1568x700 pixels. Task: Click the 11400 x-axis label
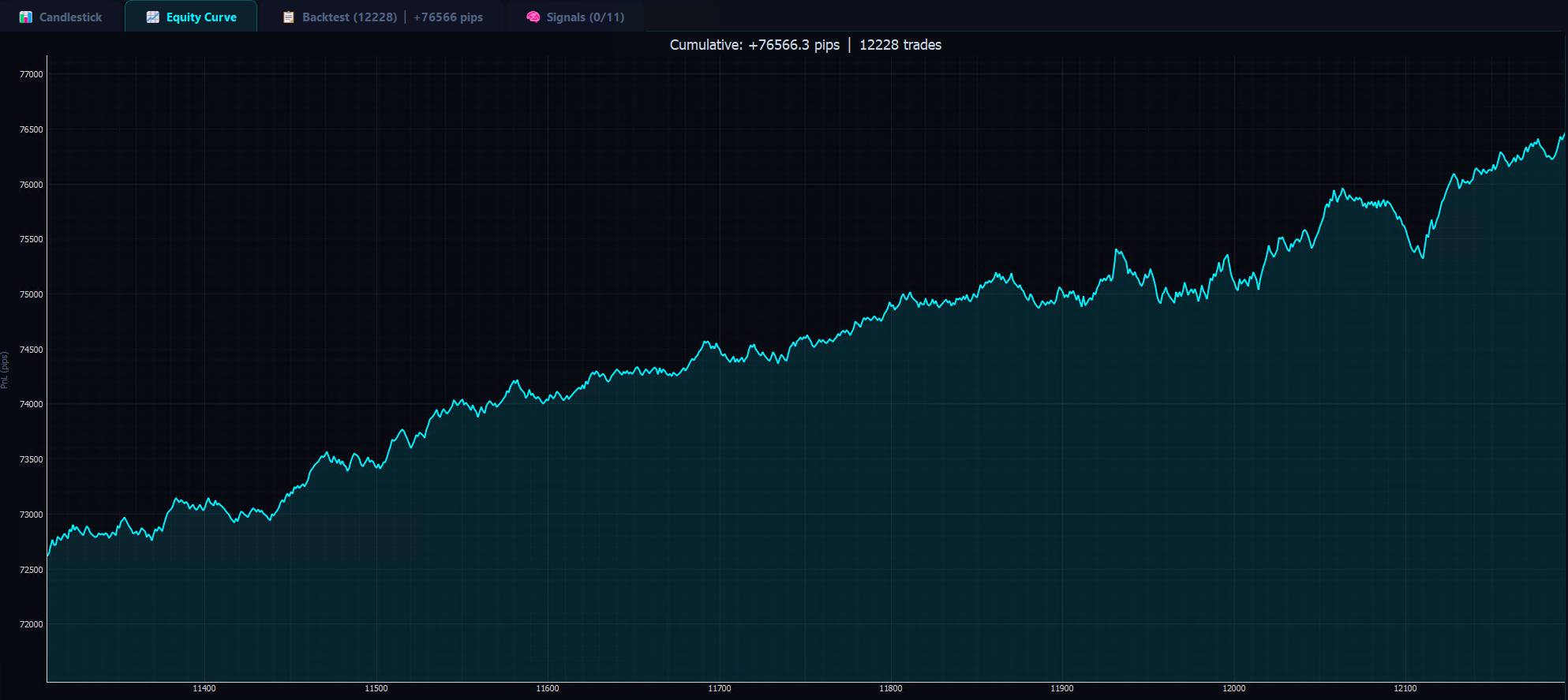(x=204, y=688)
